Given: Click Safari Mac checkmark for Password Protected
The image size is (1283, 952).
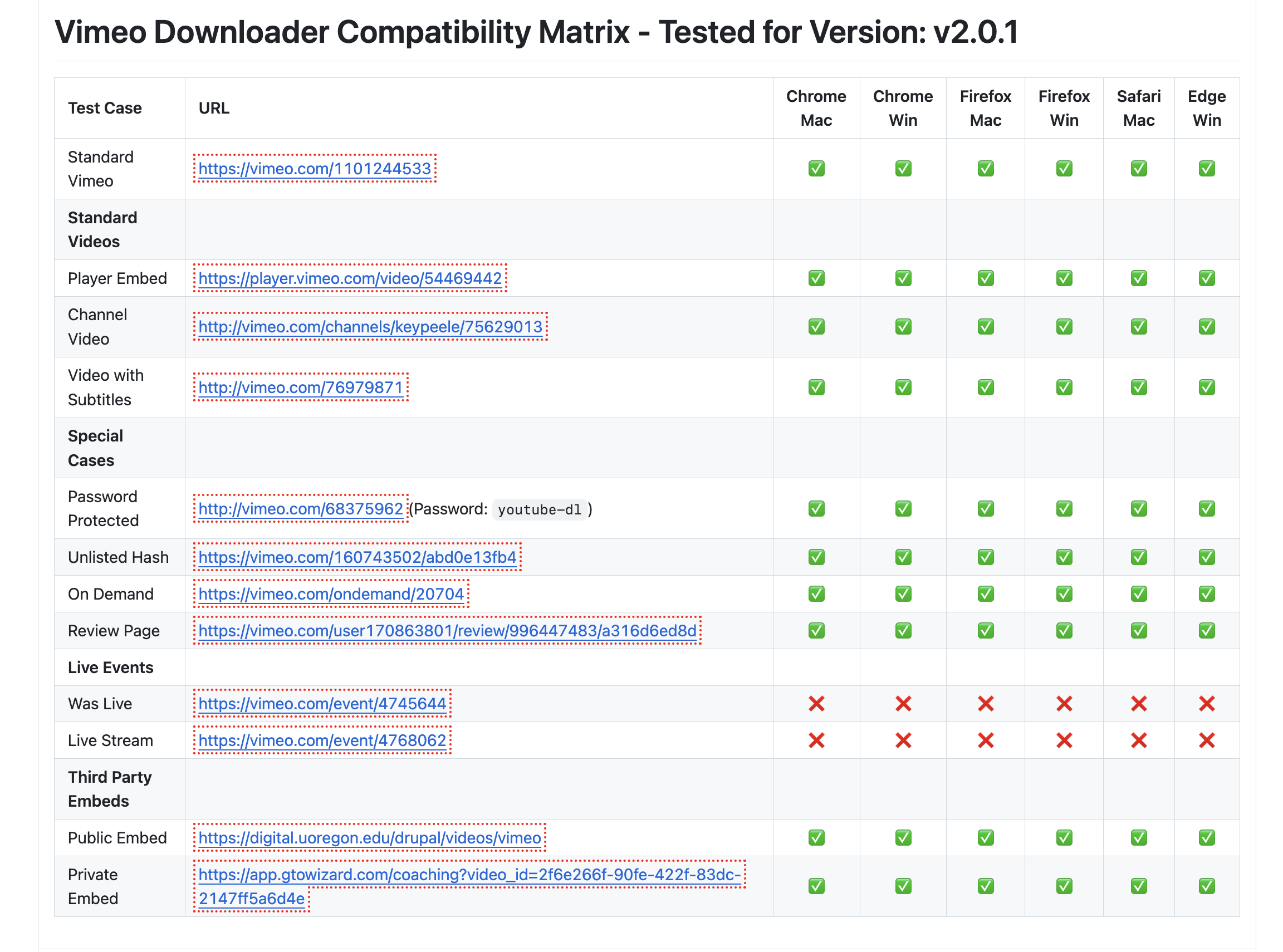Looking at the screenshot, I should click(x=1138, y=509).
